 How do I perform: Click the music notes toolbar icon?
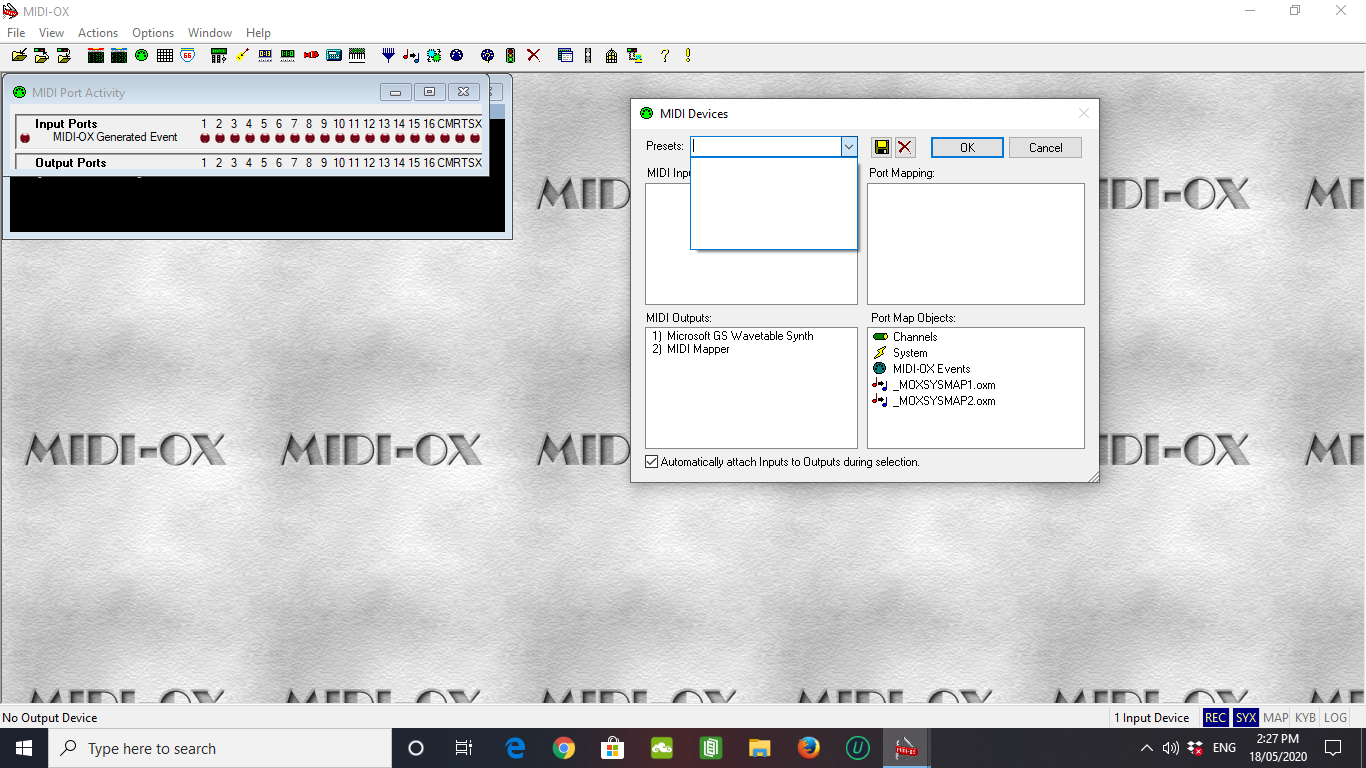coord(411,56)
